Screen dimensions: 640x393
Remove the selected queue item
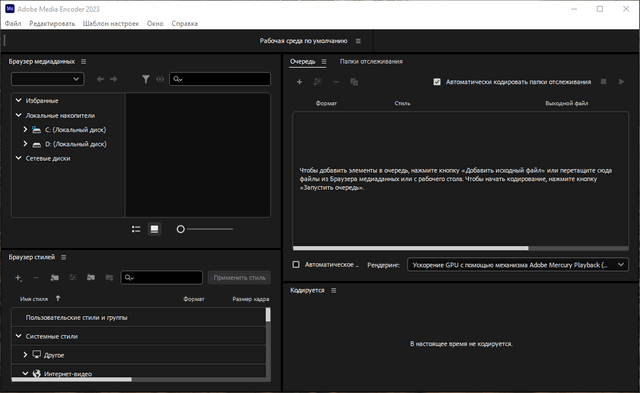click(x=336, y=82)
